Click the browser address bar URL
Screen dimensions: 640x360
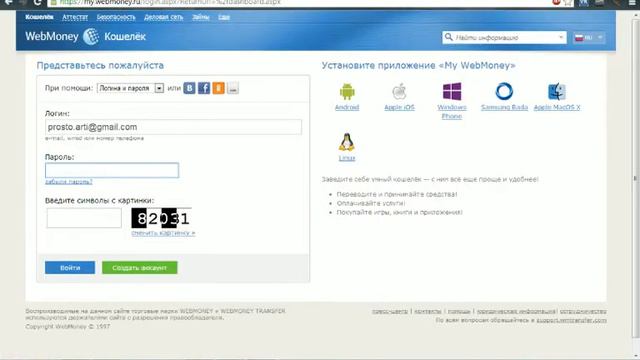click(x=171, y=3)
